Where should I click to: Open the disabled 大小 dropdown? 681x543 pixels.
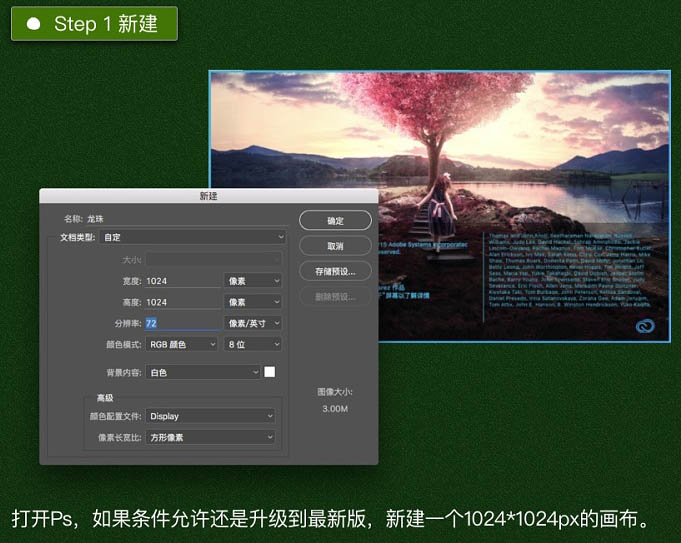[x=213, y=260]
